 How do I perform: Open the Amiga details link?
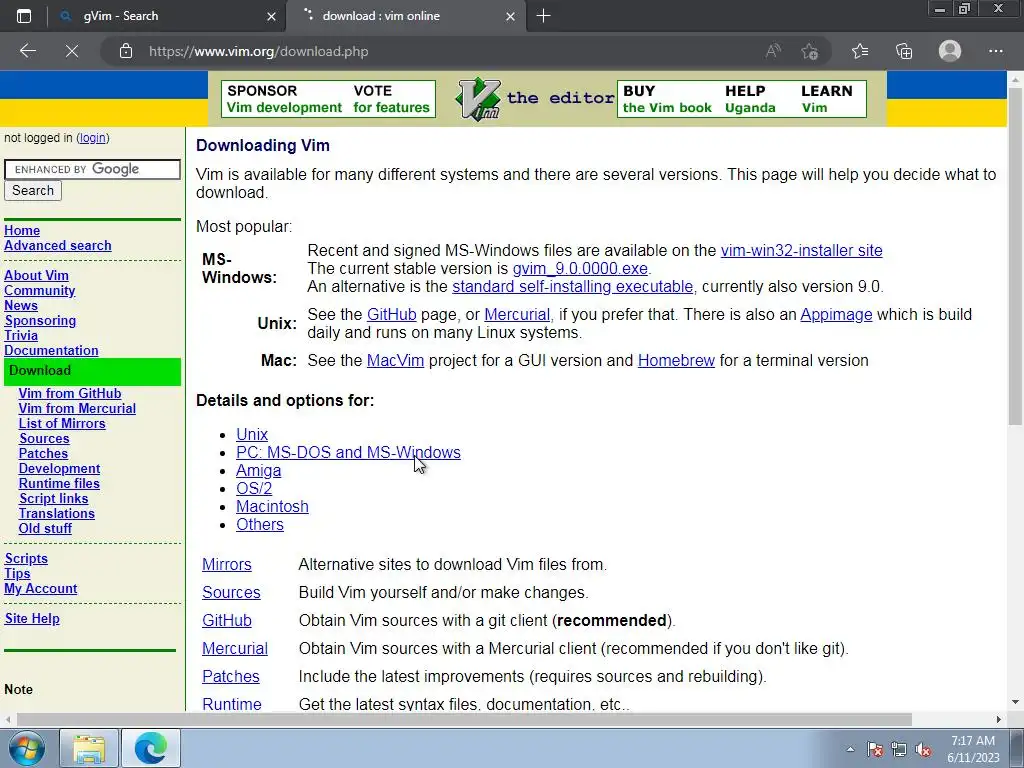tap(259, 471)
